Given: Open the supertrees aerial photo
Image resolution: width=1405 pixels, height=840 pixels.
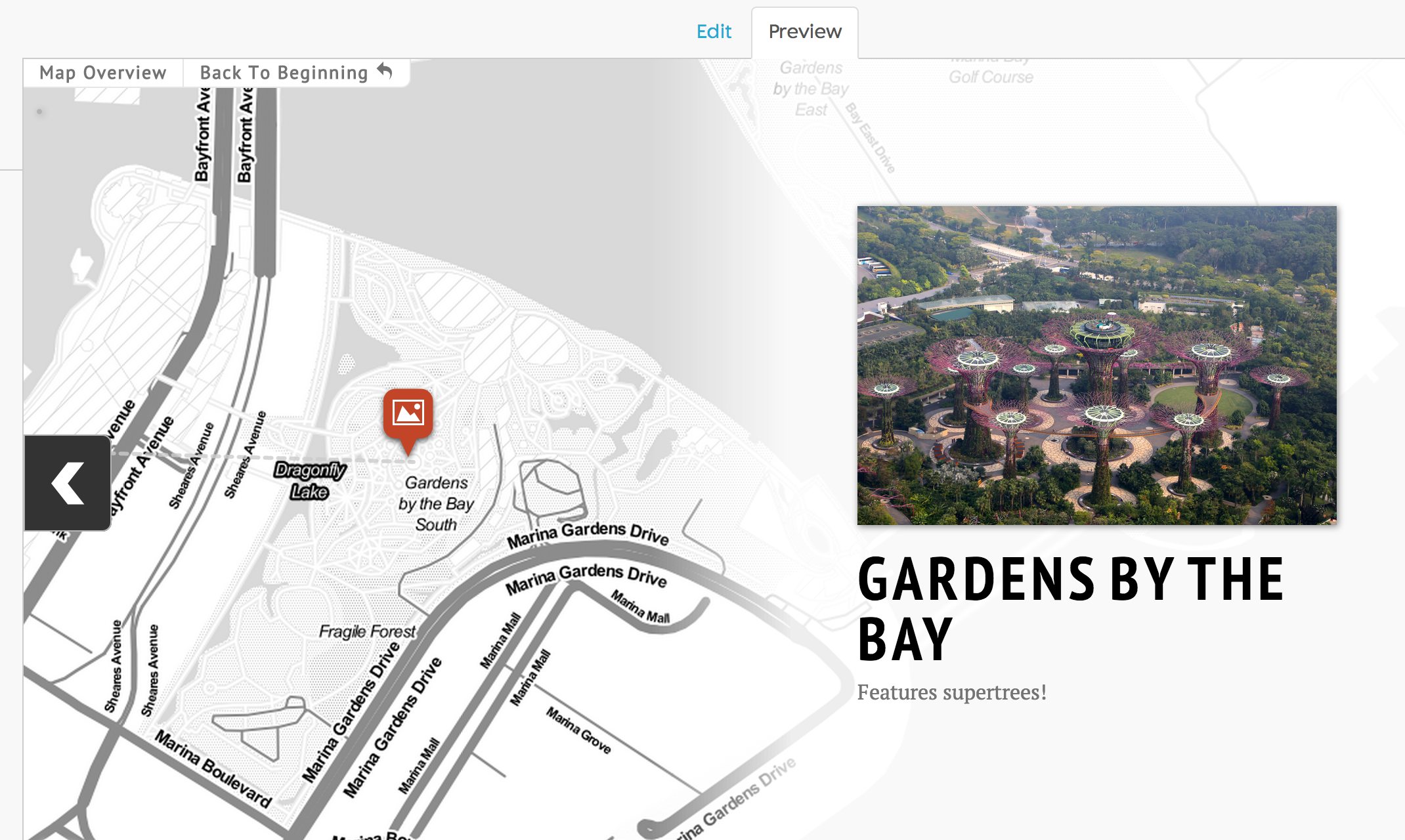Looking at the screenshot, I should click(x=1096, y=366).
